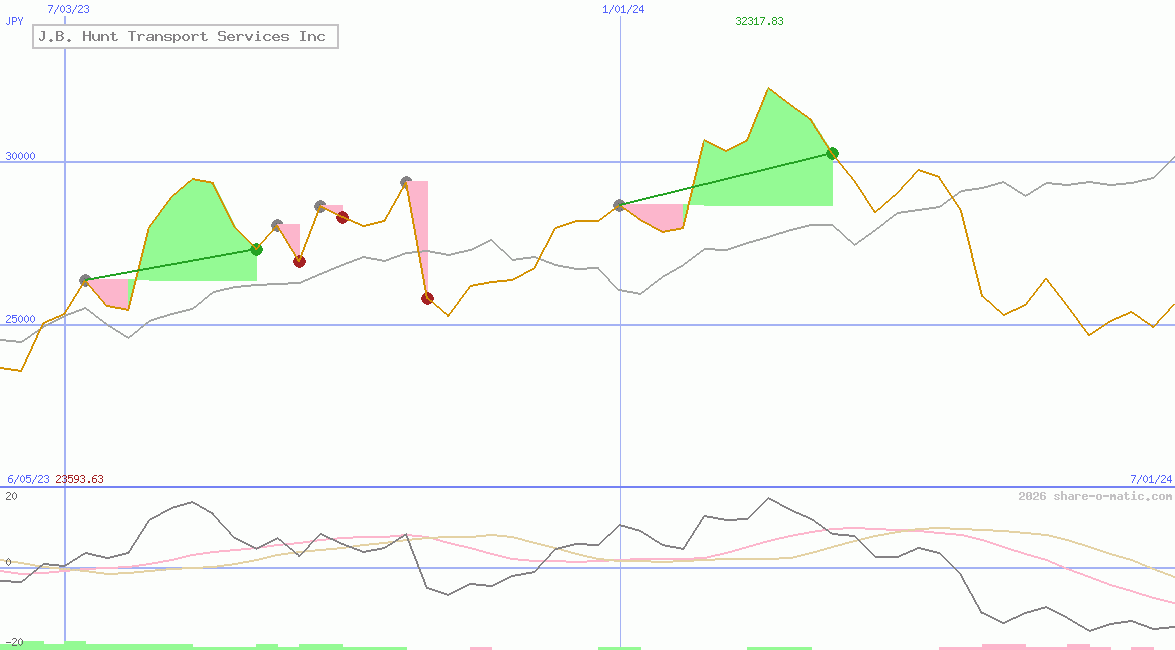1175x650 pixels.
Task: Click the lowest red stop marker below the tall pink bar
Action: [427, 298]
